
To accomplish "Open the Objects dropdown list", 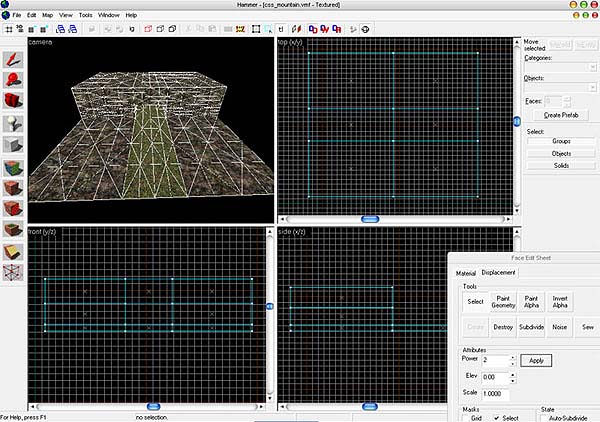I will 592,88.
